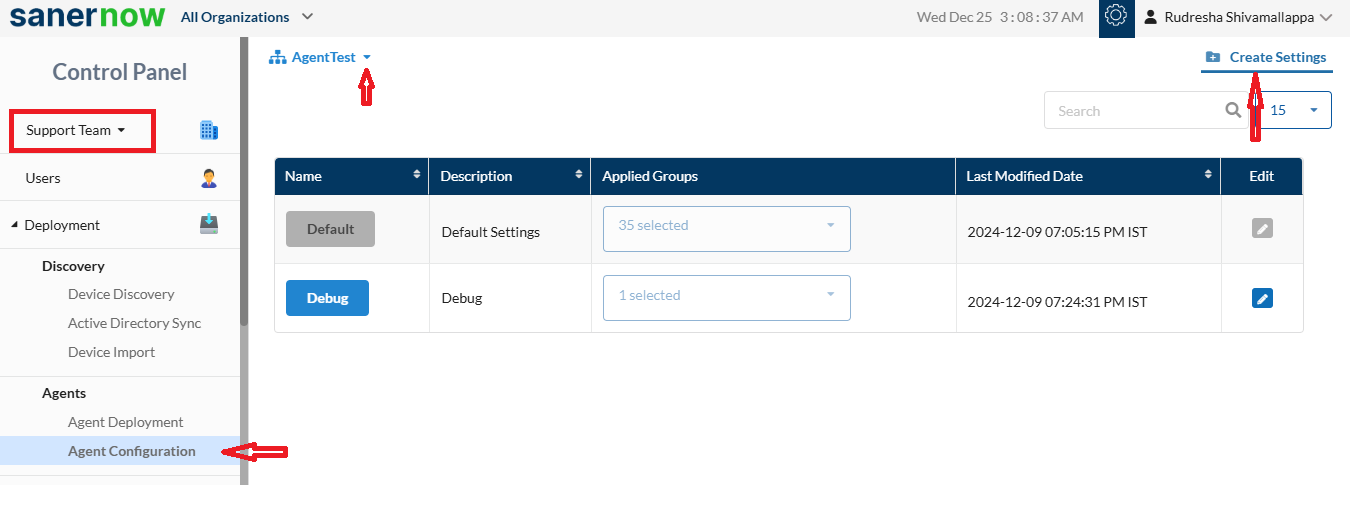
Task: Open the 35 selected Applied Groups dropdown
Action: pyautogui.click(x=727, y=228)
